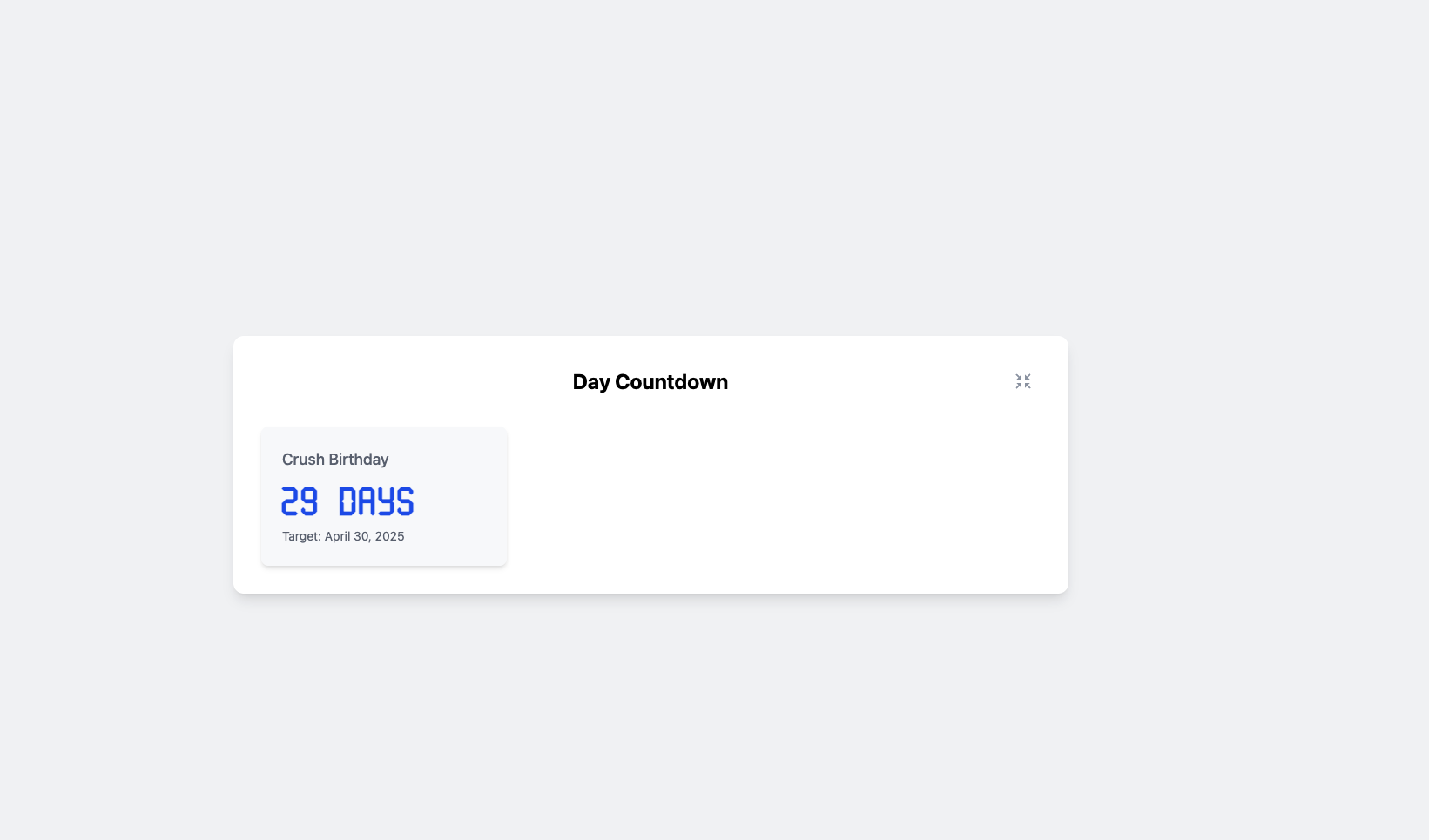Viewport: 1429px width, 840px height.
Task: Click the letter Y in DAYS
Action: (386, 501)
